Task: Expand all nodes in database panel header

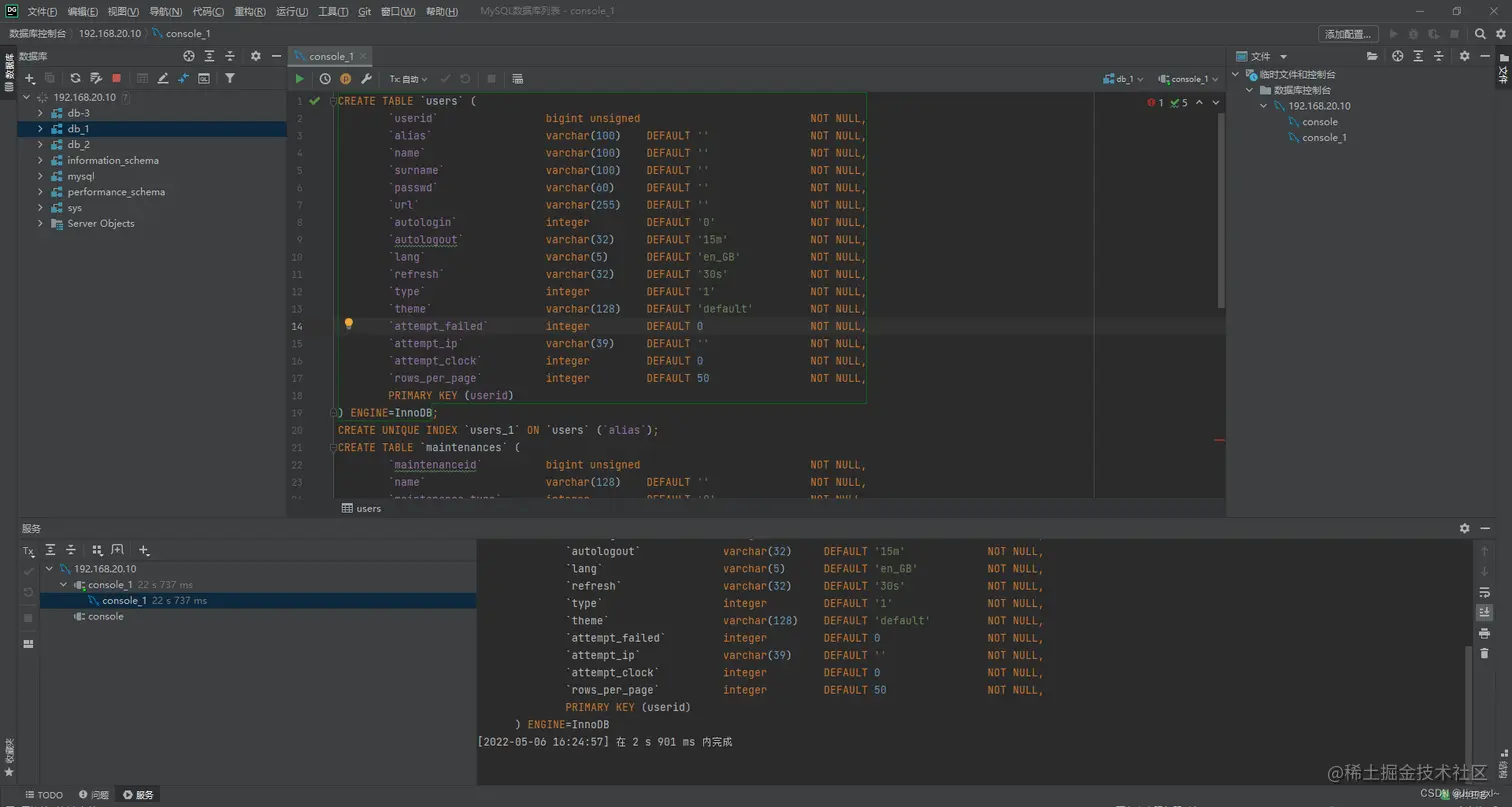Action: [209, 56]
